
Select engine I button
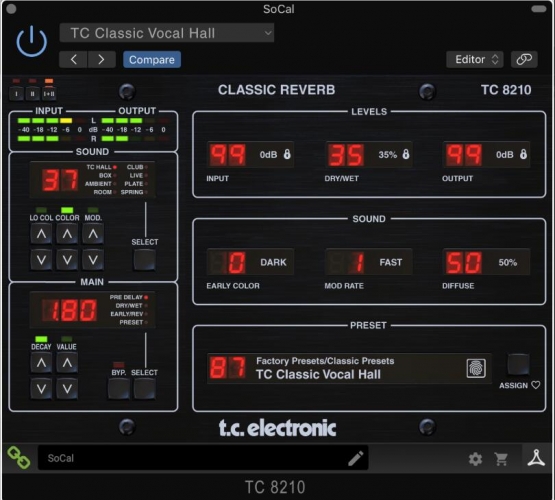[x=16, y=94]
